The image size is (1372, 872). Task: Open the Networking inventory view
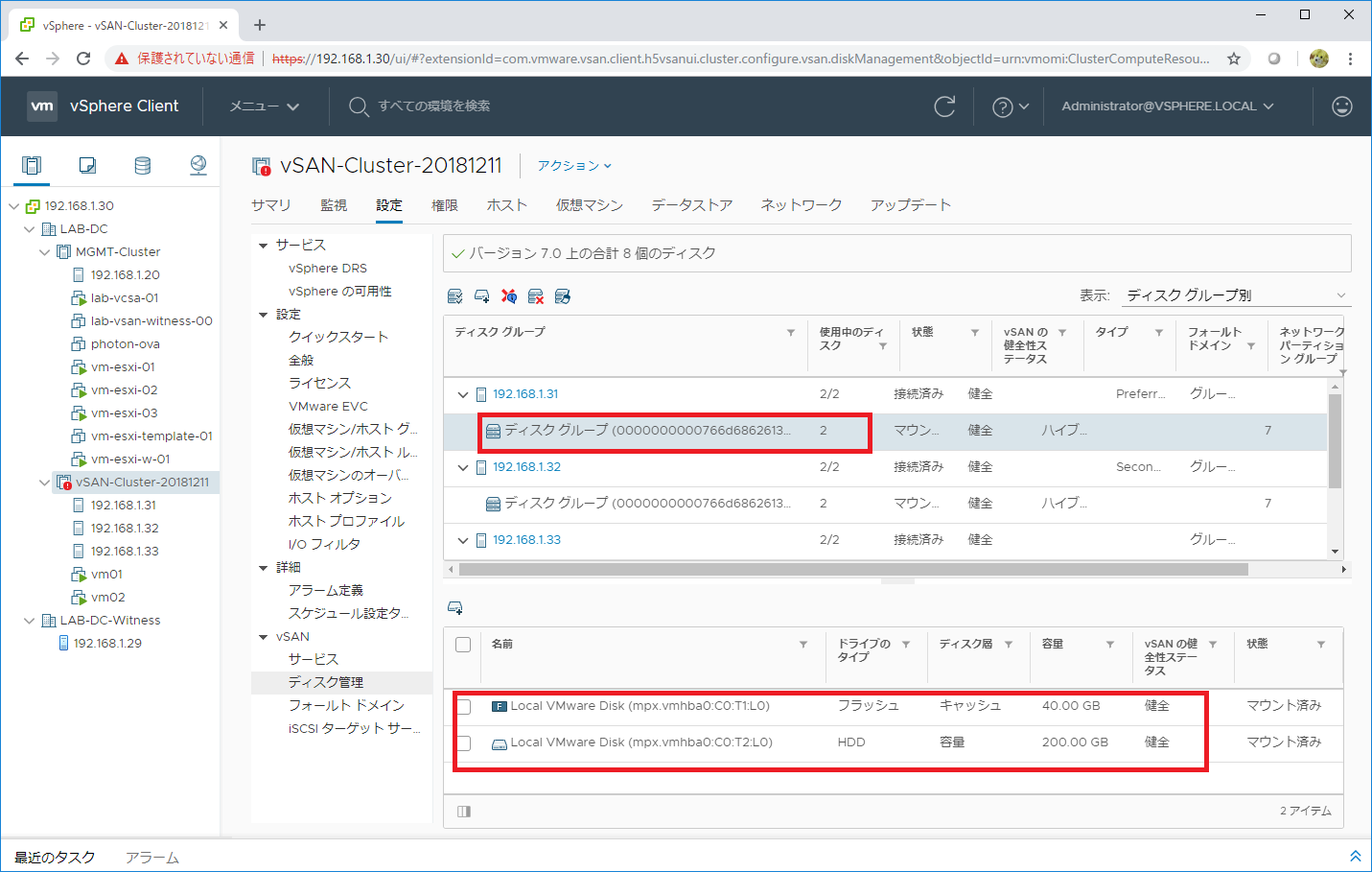pos(198,165)
